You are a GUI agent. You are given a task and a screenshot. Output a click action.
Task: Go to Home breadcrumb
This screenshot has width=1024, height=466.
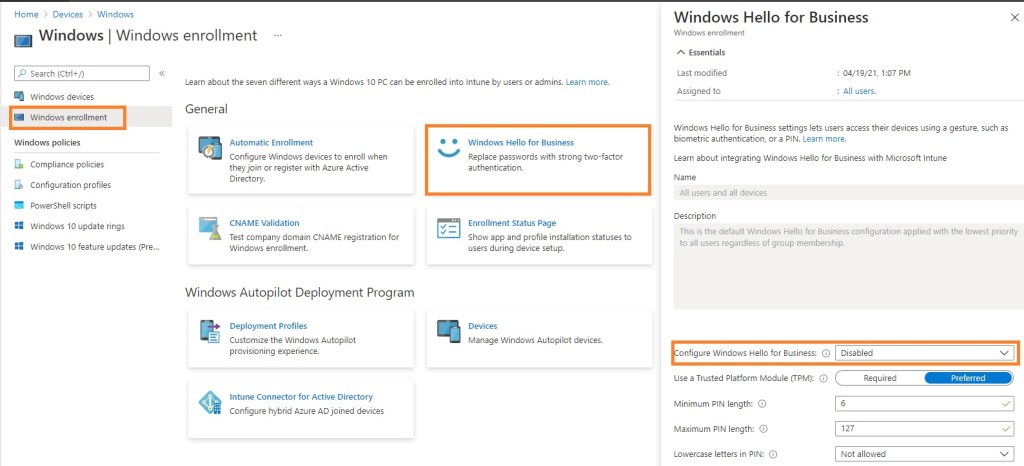click(26, 14)
